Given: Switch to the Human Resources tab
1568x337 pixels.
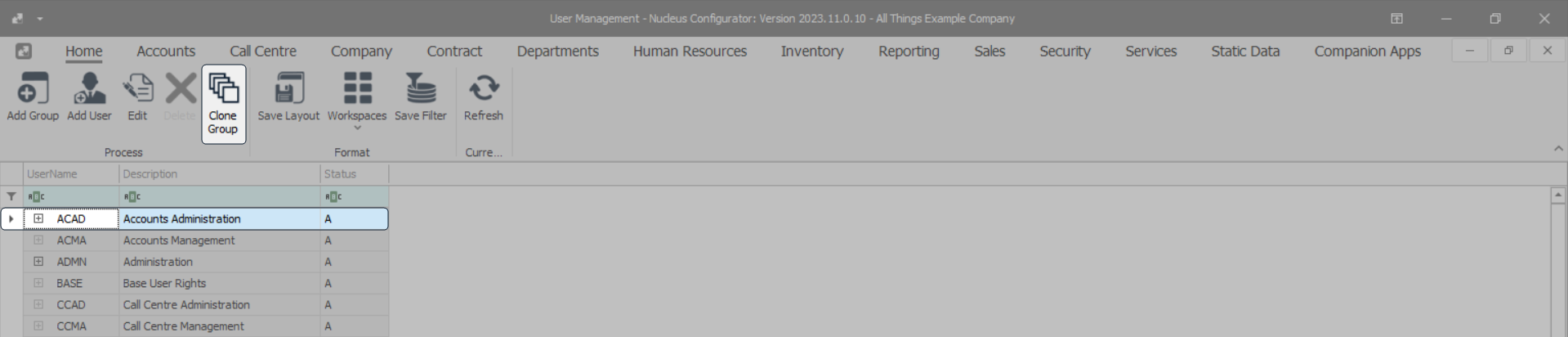Looking at the screenshot, I should tap(690, 52).
